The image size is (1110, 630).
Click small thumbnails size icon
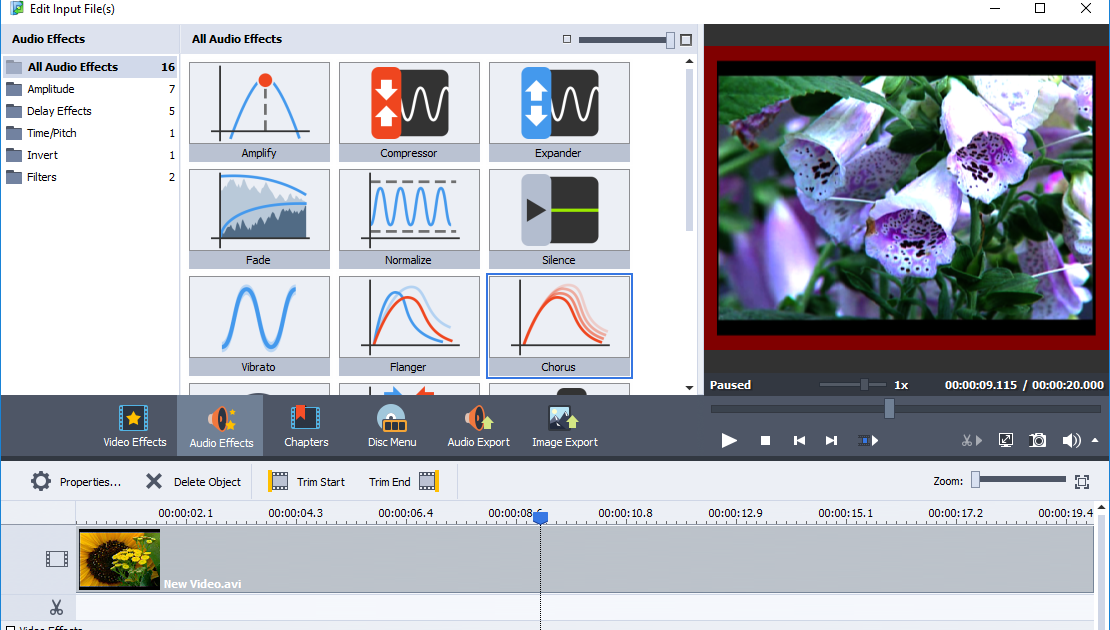[566, 40]
